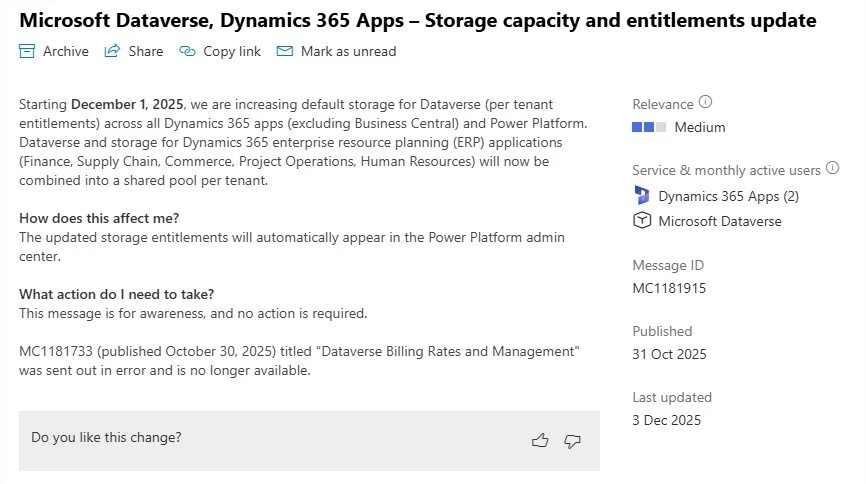The image size is (866, 484).
Task: Click the thumbs up icon
Action: 540,440
